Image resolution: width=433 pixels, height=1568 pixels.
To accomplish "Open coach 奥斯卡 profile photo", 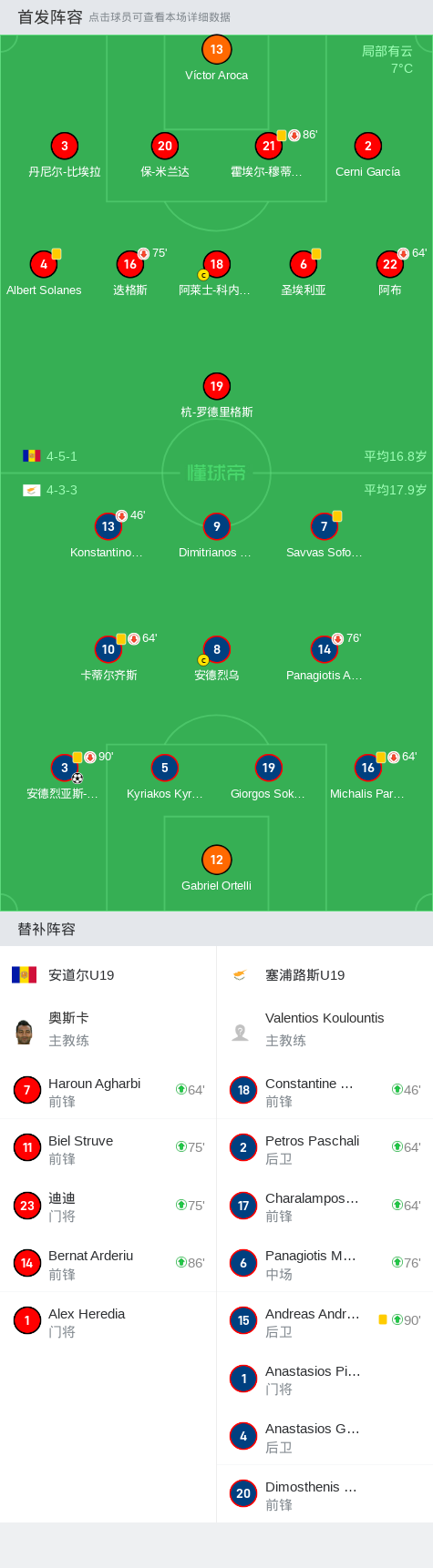I will (x=25, y=1031).
